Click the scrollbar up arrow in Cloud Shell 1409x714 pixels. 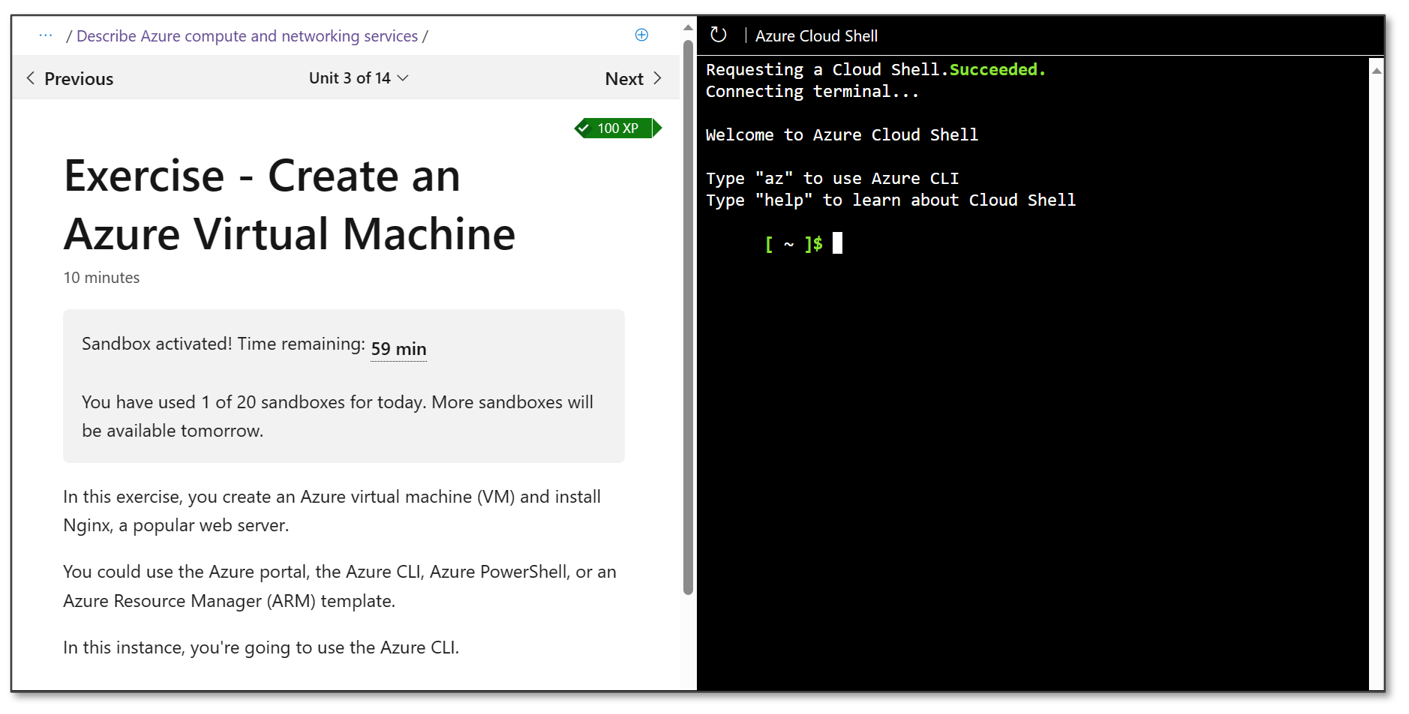coord(1377,68)
